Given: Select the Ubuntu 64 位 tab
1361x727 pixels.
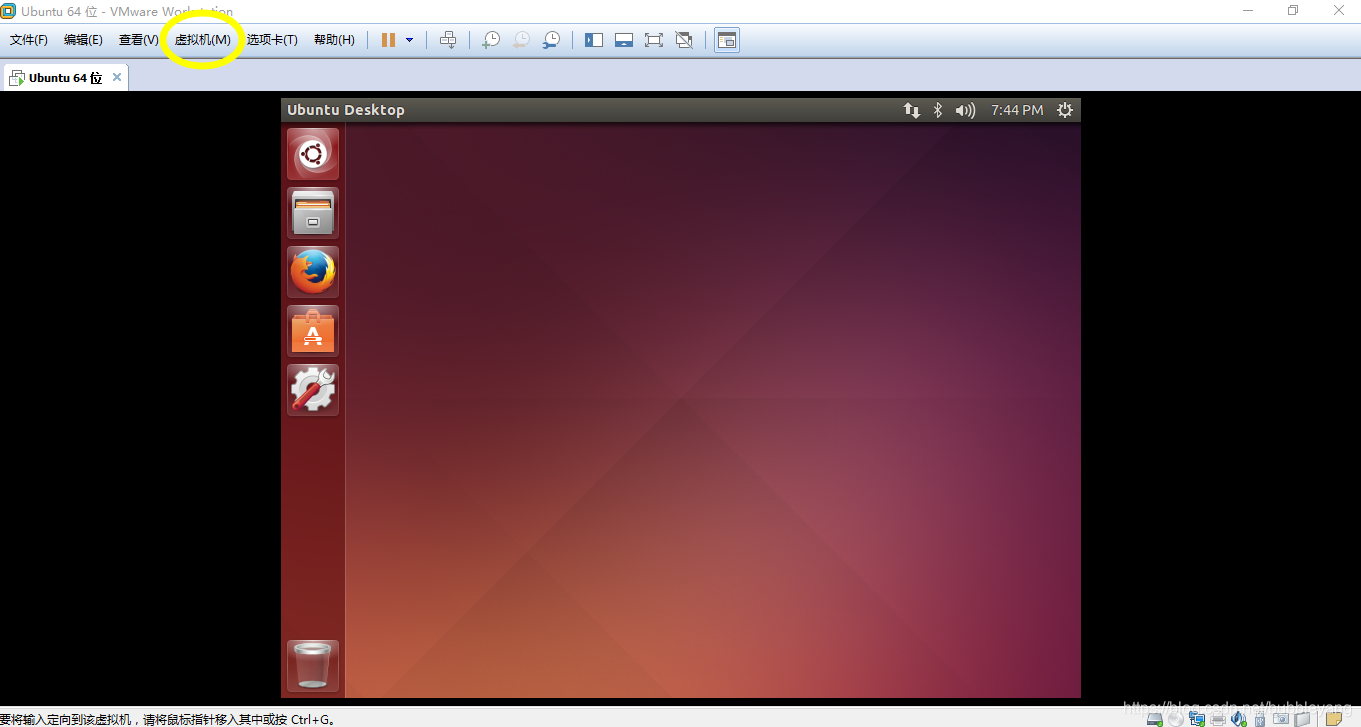Looking at the screenshot, I should [65, 77].
